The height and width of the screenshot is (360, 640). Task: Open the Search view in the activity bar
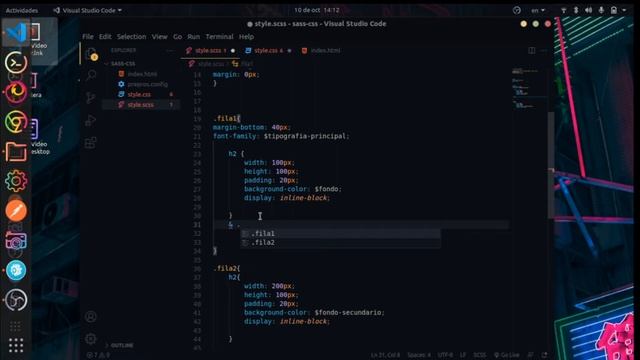(91, 75)
